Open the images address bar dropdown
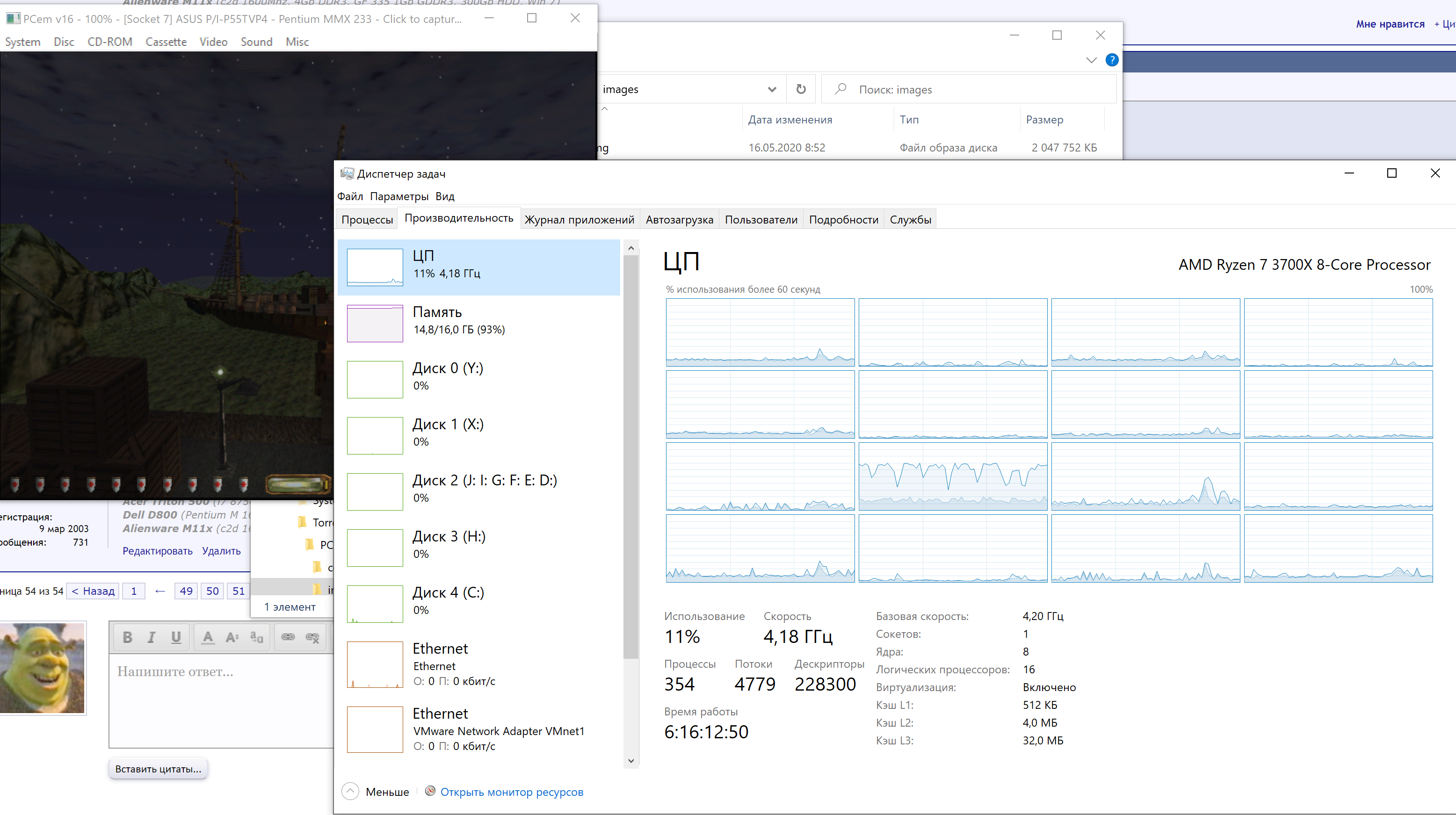The height and width of the screenshot is (815, 1456). pos(772,89)
